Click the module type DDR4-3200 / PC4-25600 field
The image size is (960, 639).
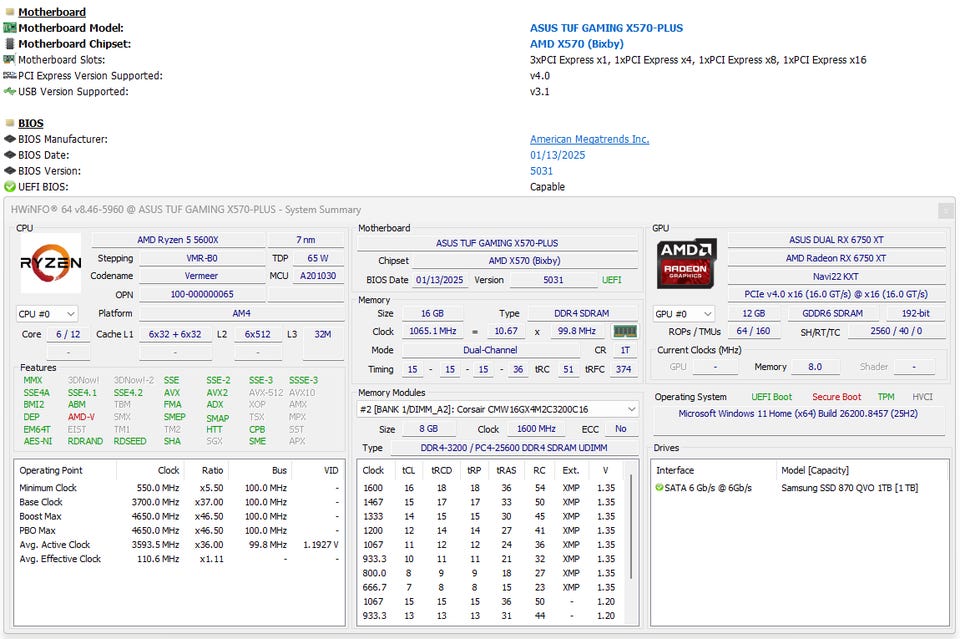(x=514, y=448)
